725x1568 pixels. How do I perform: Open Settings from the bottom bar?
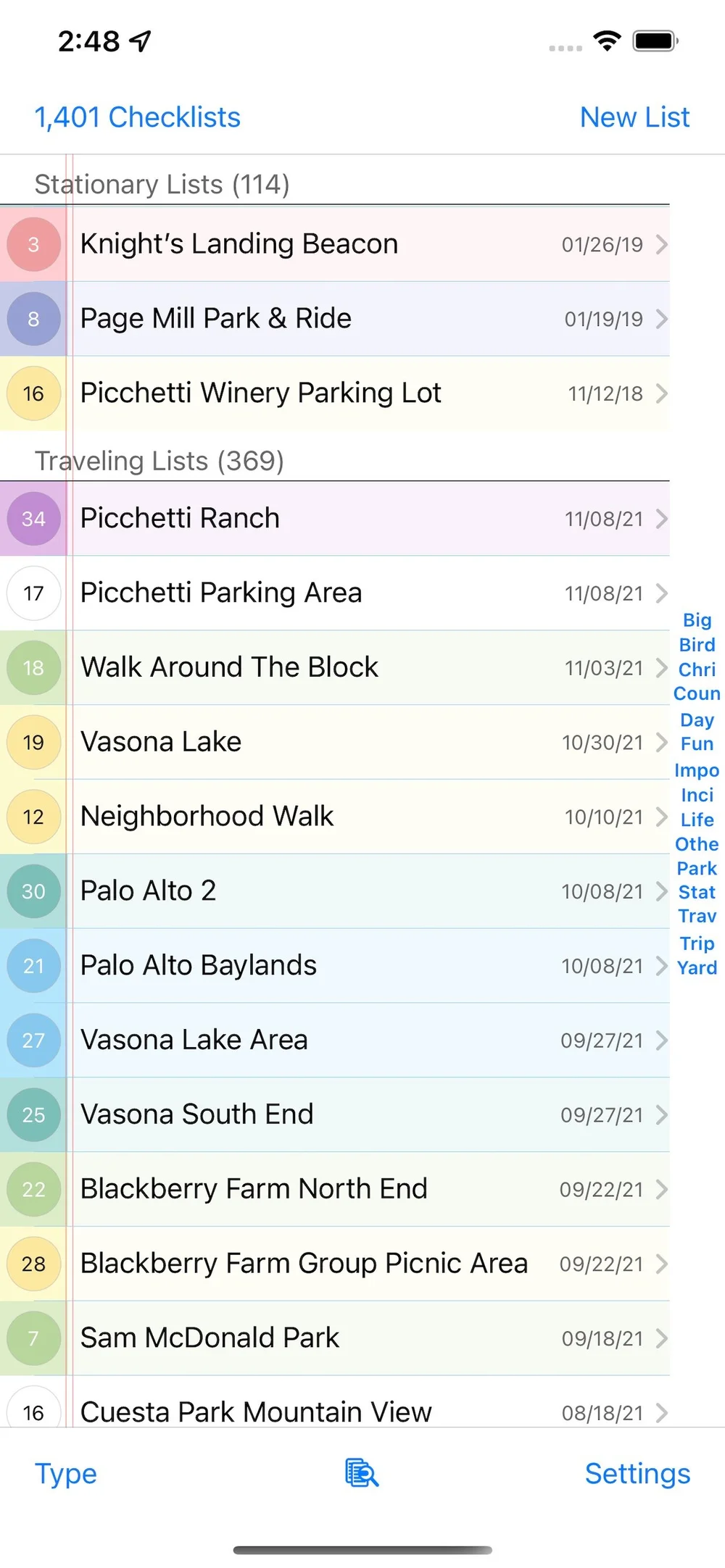pyautogui.click(x=637, y=1473)
